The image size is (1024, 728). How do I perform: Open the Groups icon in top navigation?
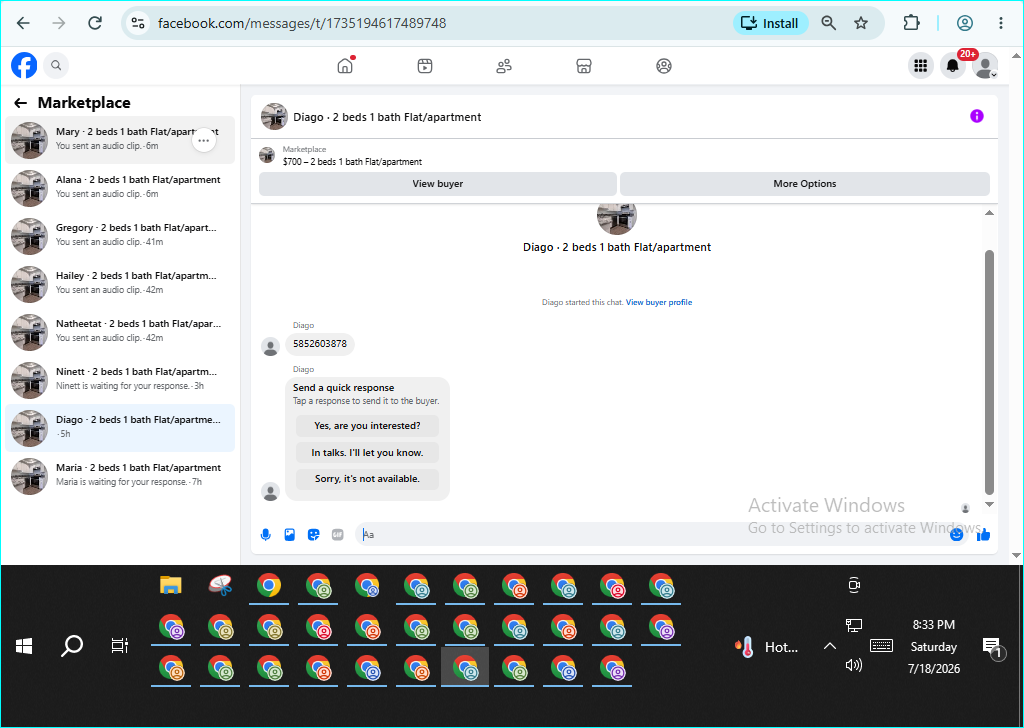(664, 66)
